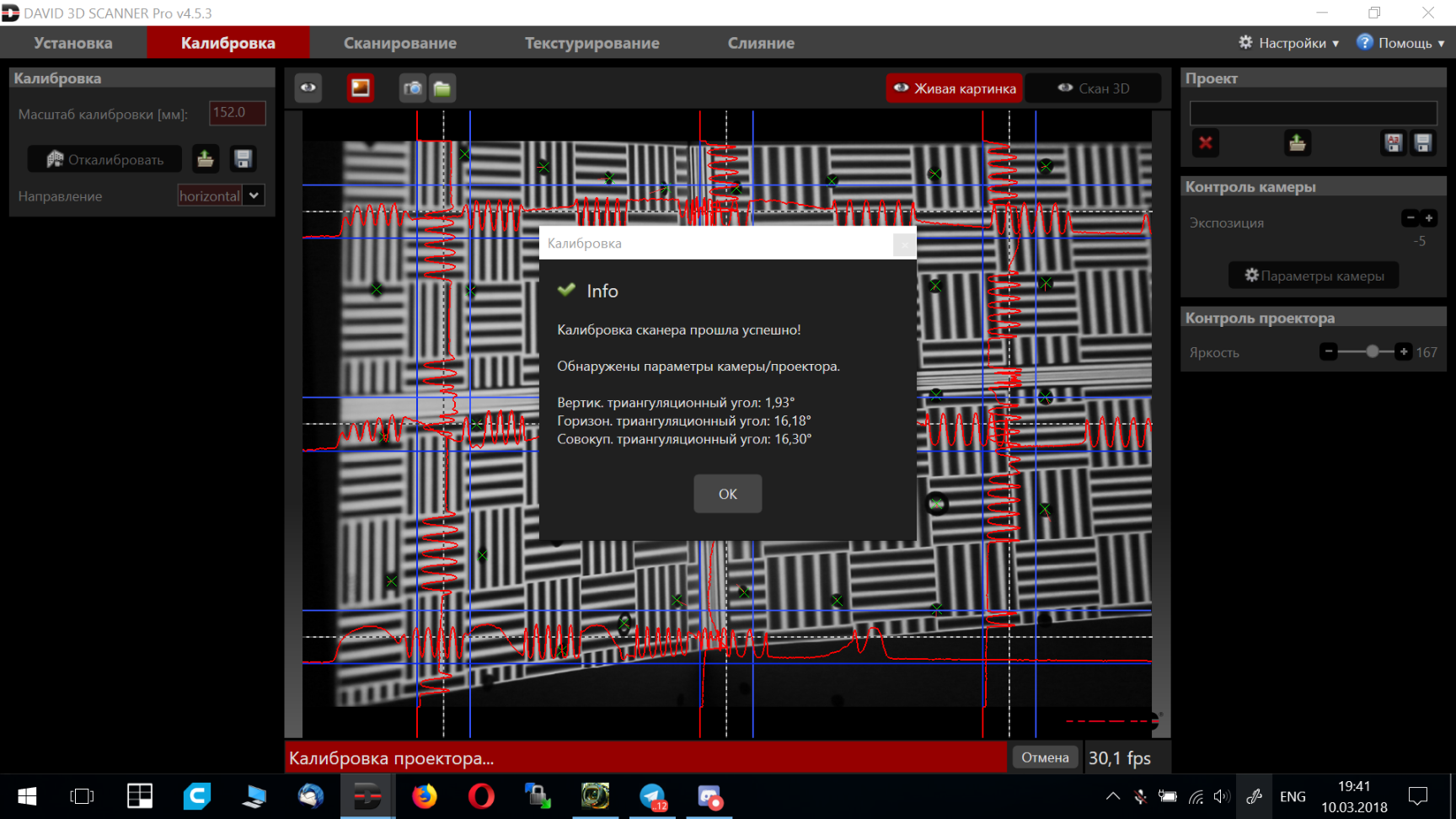Cancel projector calibration with Отмена button
The image size is (1456, 819).
[x=1045, y=757]
